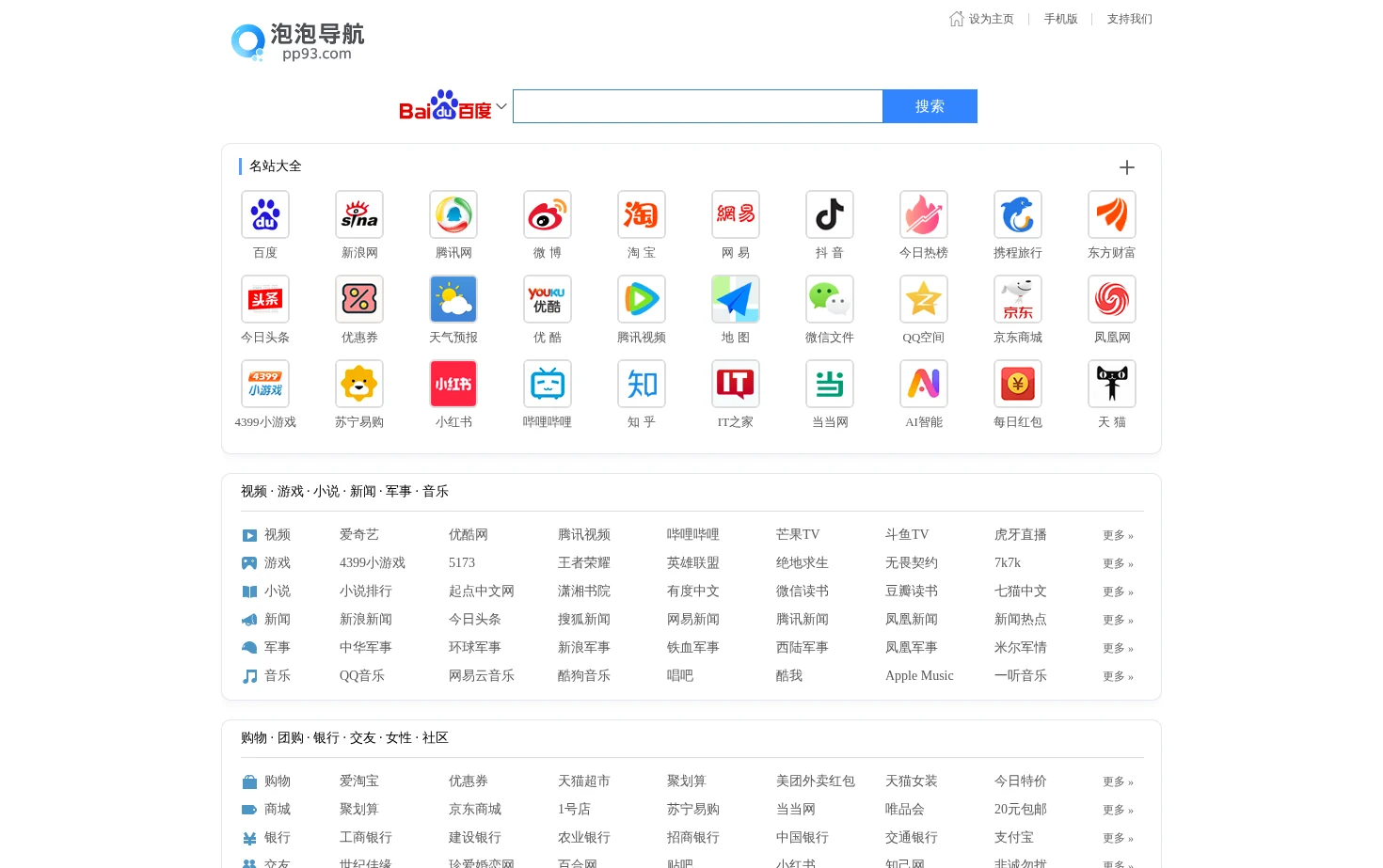Open the Apple Music link

919,675
